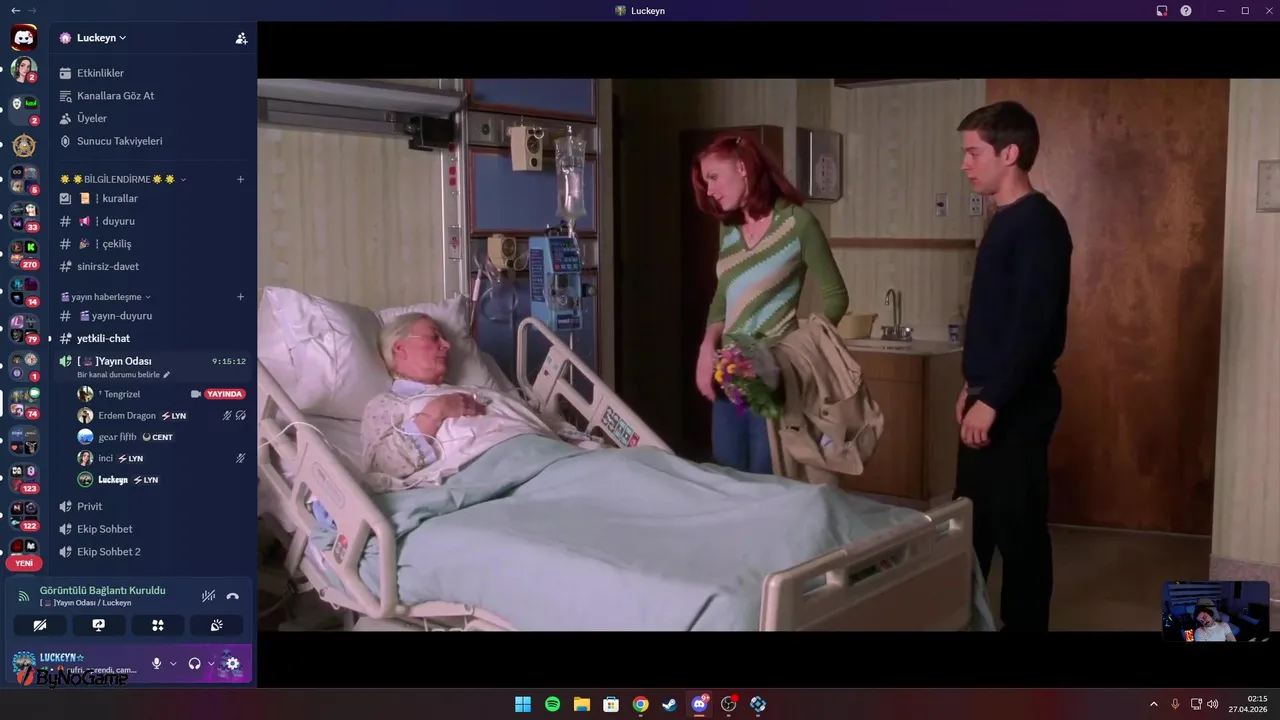Click Görüntülü Bağlantı Kuruldu status text
Screen dimensions: 1280x720
point(103,590)
